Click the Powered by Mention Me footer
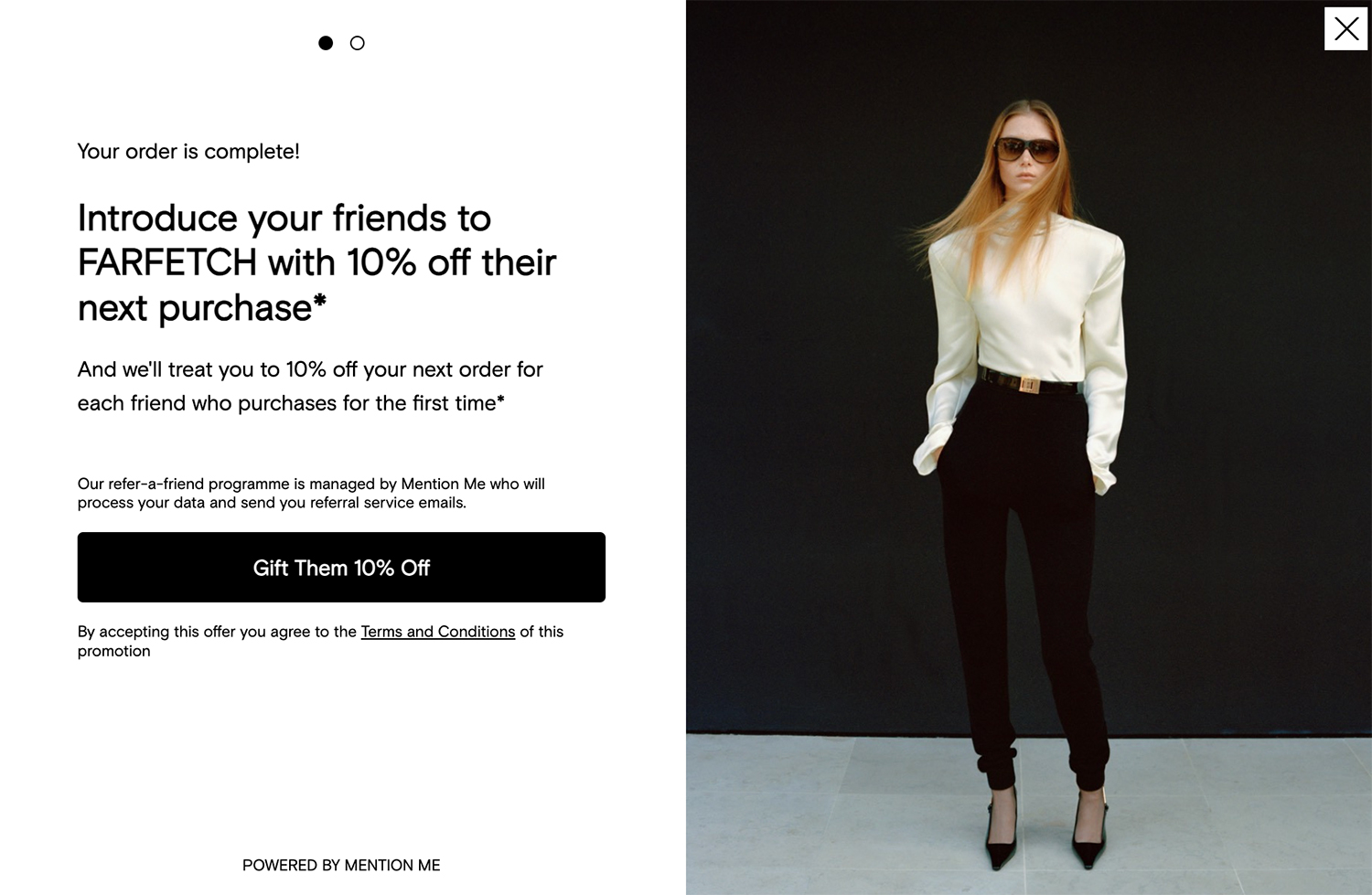 click(x=341, y=865)
